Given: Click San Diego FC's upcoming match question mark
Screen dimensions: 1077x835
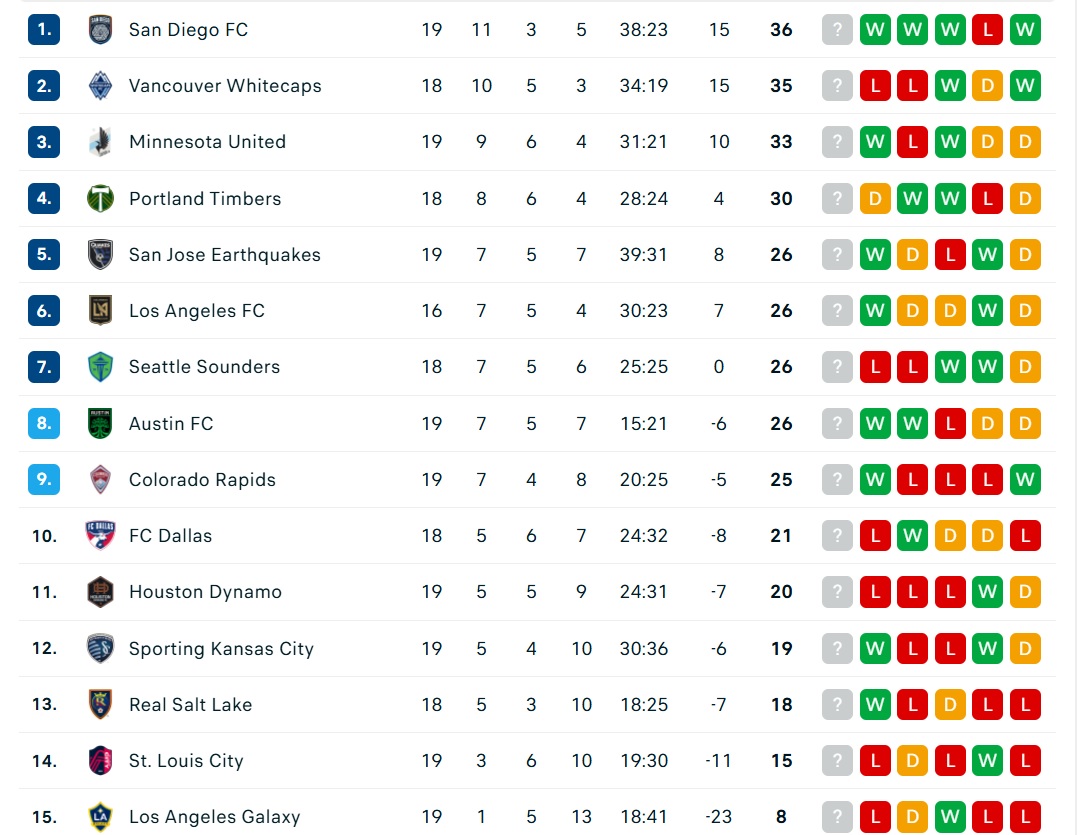Looking at the screenshot, I should click(837, 30).
